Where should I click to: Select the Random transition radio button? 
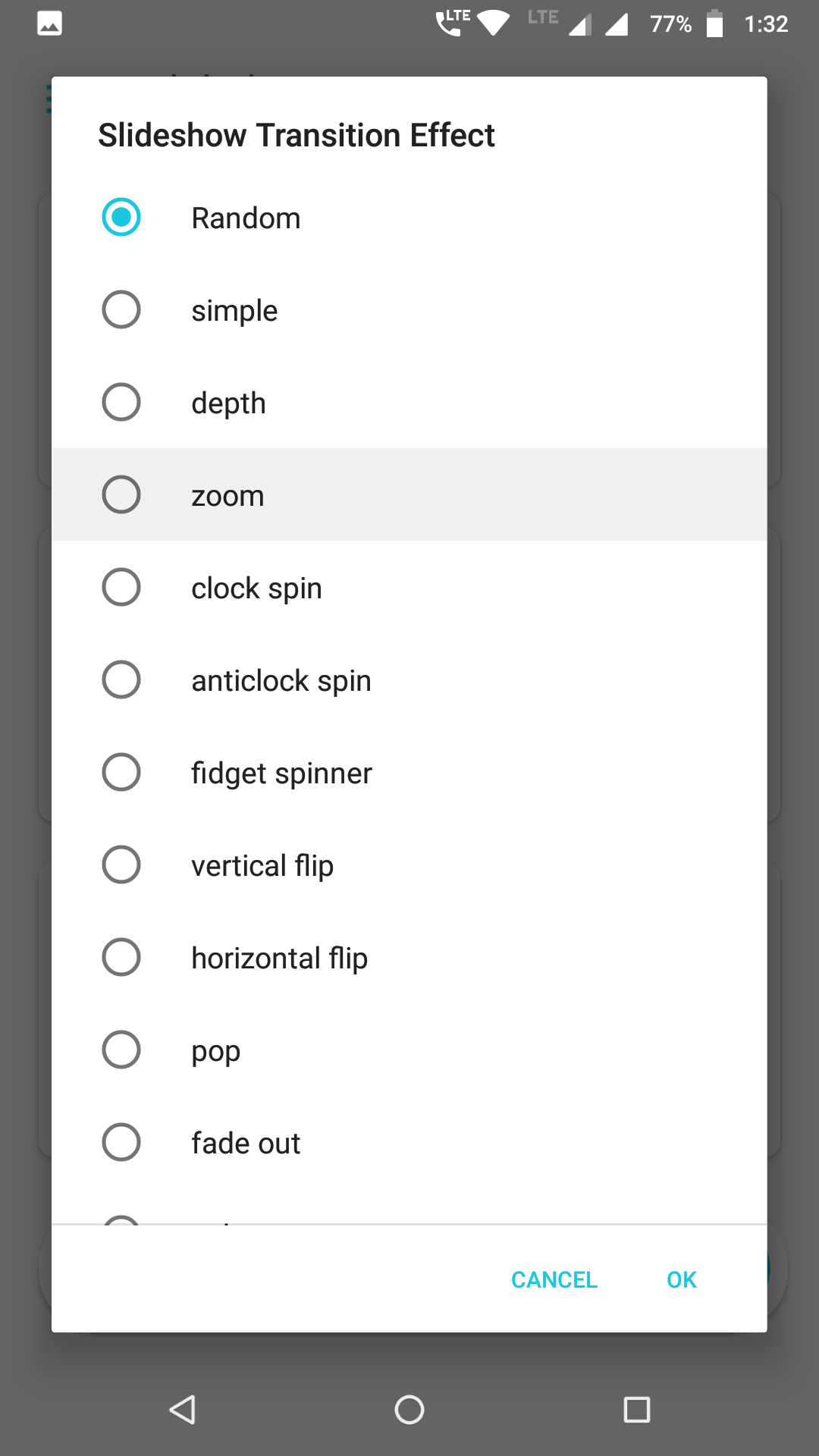click(x=121, y=217)
